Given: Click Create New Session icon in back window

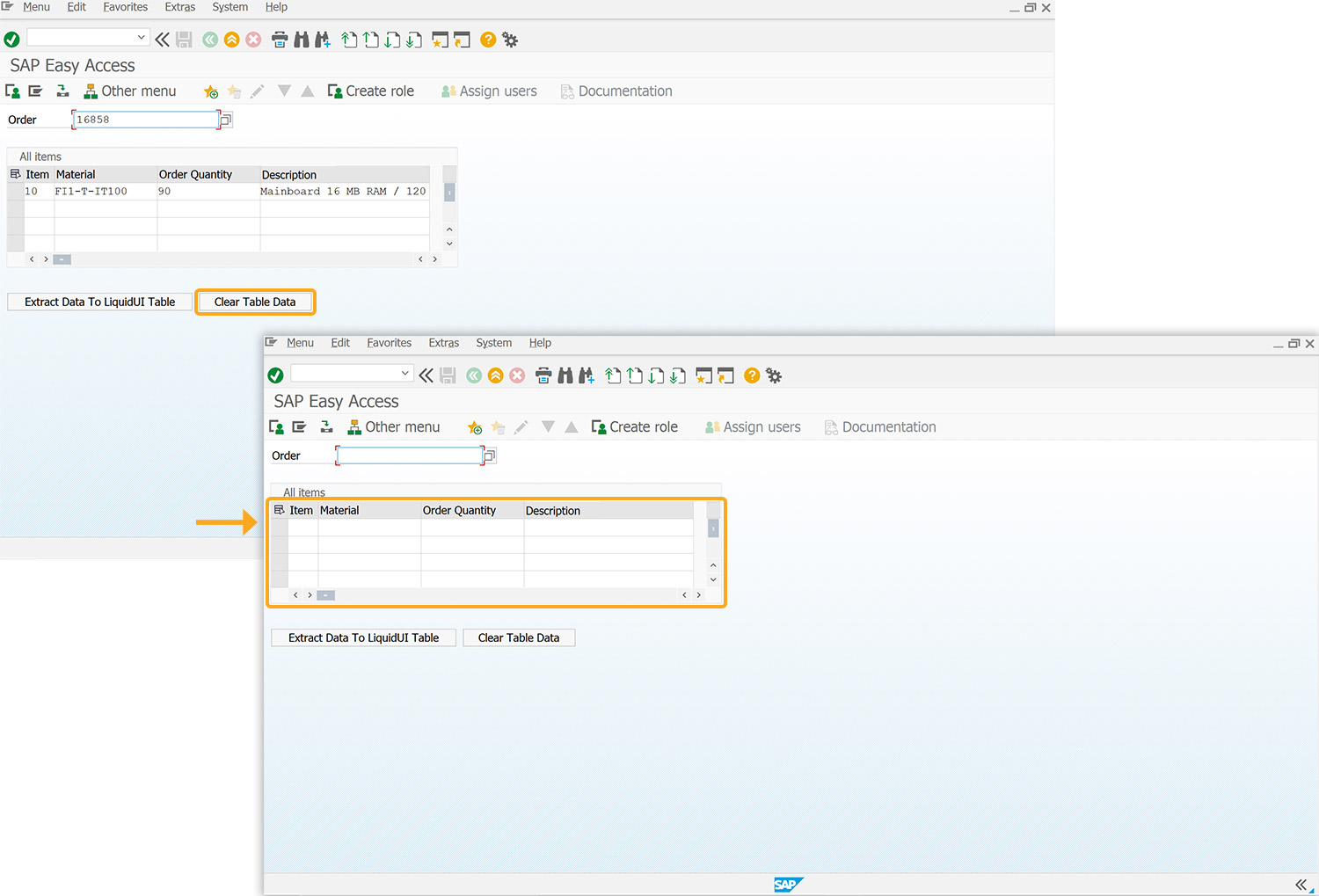Looking at the screenshot, I should pyautogui.click(x=441, y=40).
